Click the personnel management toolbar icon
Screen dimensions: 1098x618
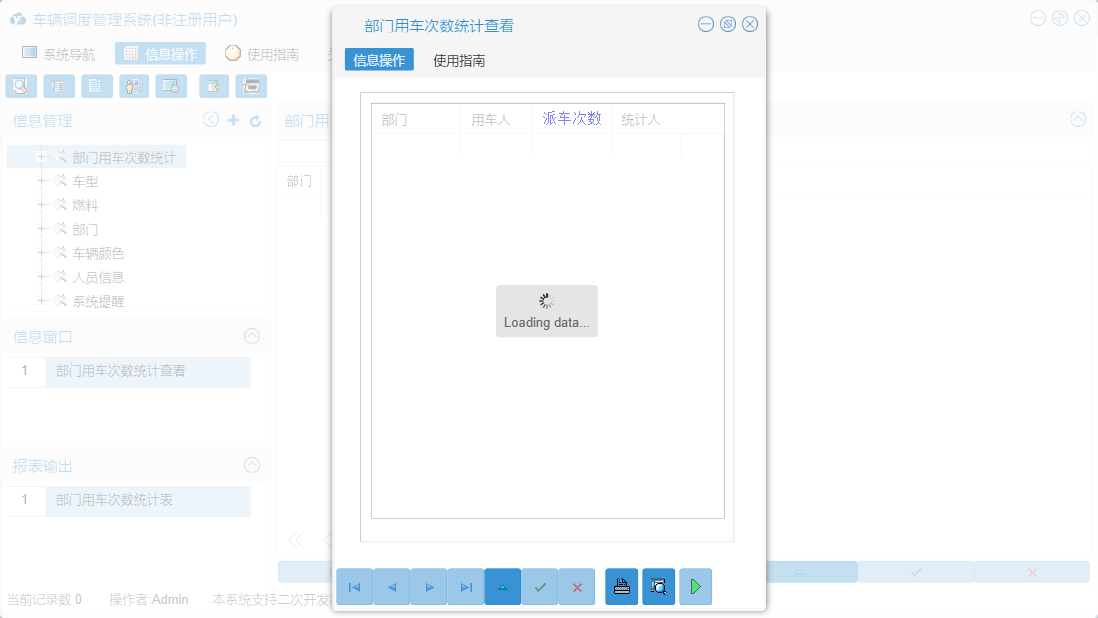point(133,86)
